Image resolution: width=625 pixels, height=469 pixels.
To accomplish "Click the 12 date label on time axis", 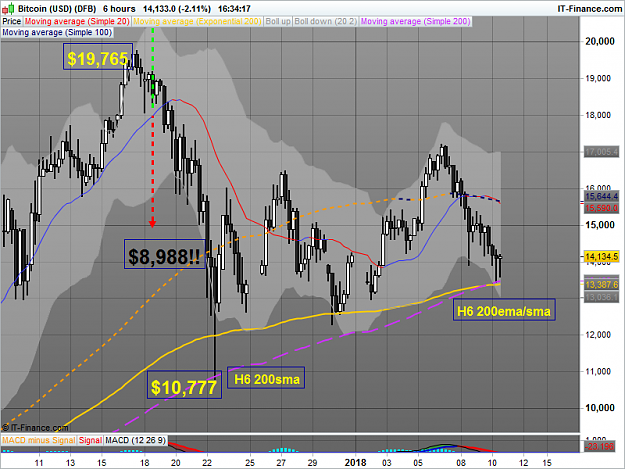I will pyautogui.click(x=523, y=463).
